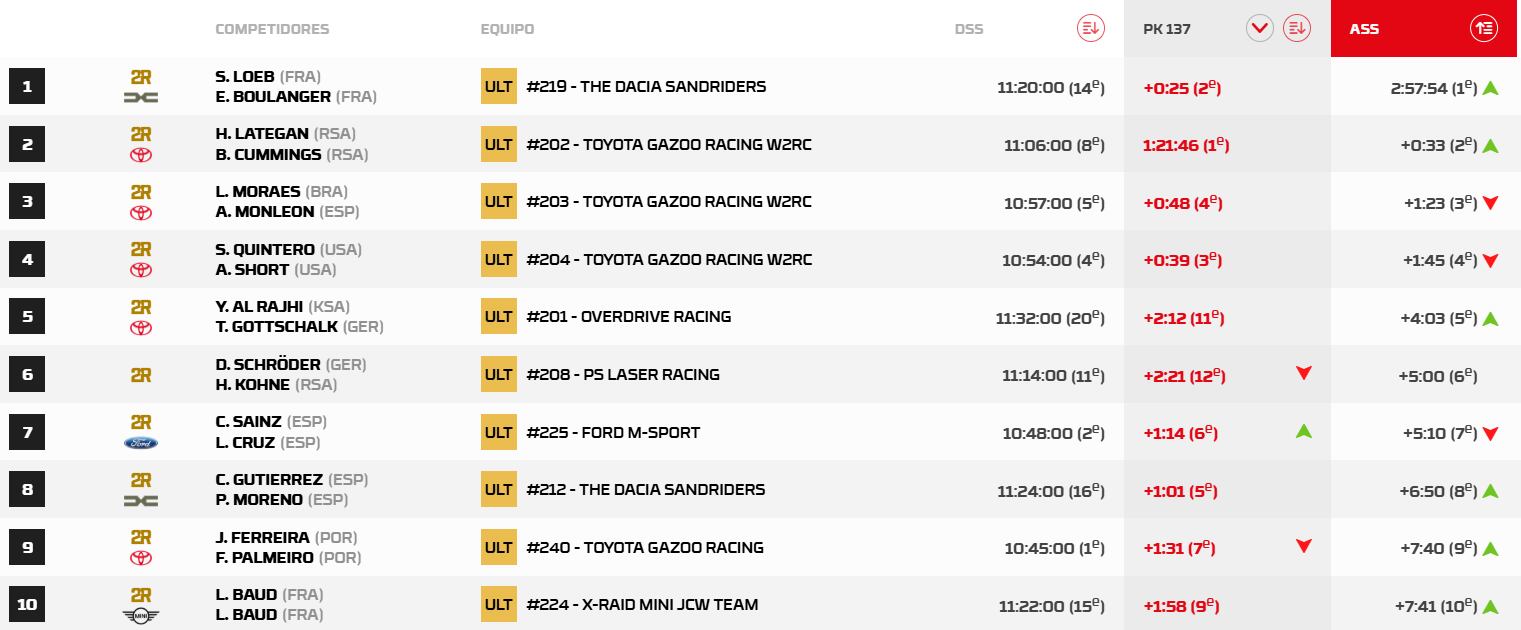Click Toyota logo in H. Lategan's row
The width and height of the screenshot is (1521, 630).
pos(141,155)
